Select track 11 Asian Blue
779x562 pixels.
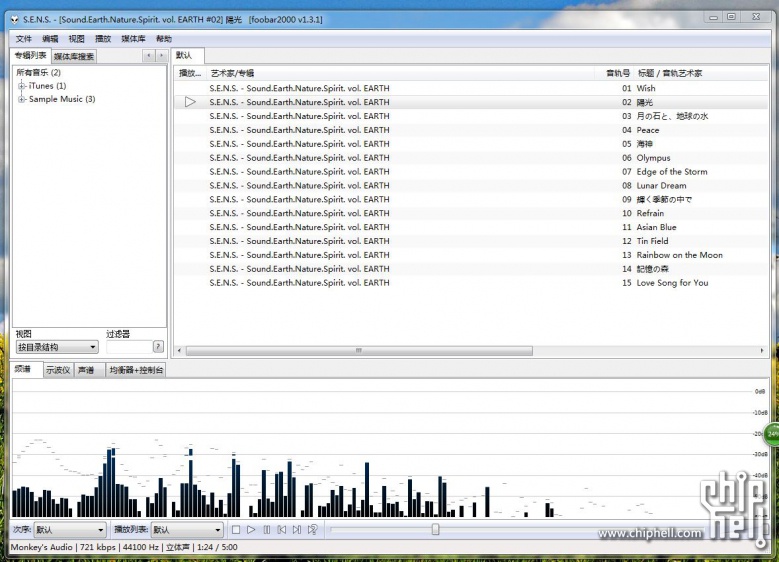471,228
